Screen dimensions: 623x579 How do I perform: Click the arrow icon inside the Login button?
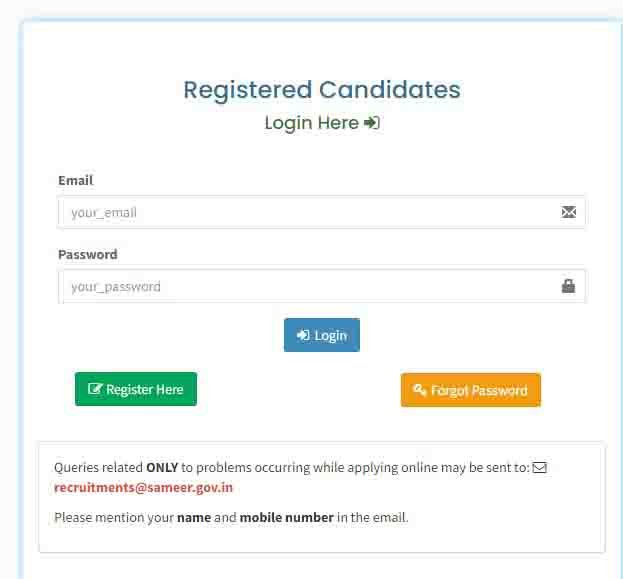click(303, 335)
